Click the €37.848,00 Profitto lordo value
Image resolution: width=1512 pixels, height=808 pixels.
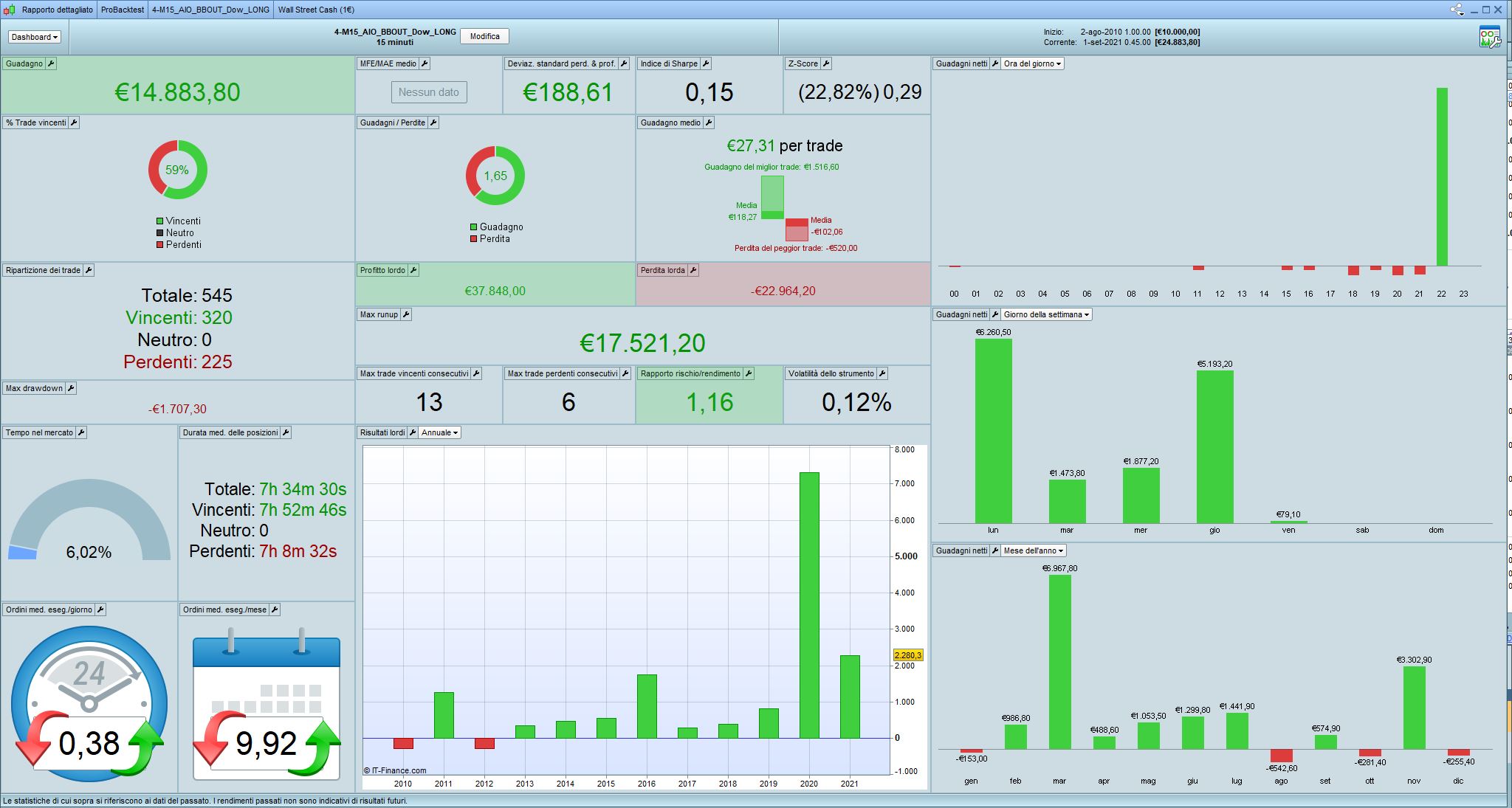tap(495, 291)
